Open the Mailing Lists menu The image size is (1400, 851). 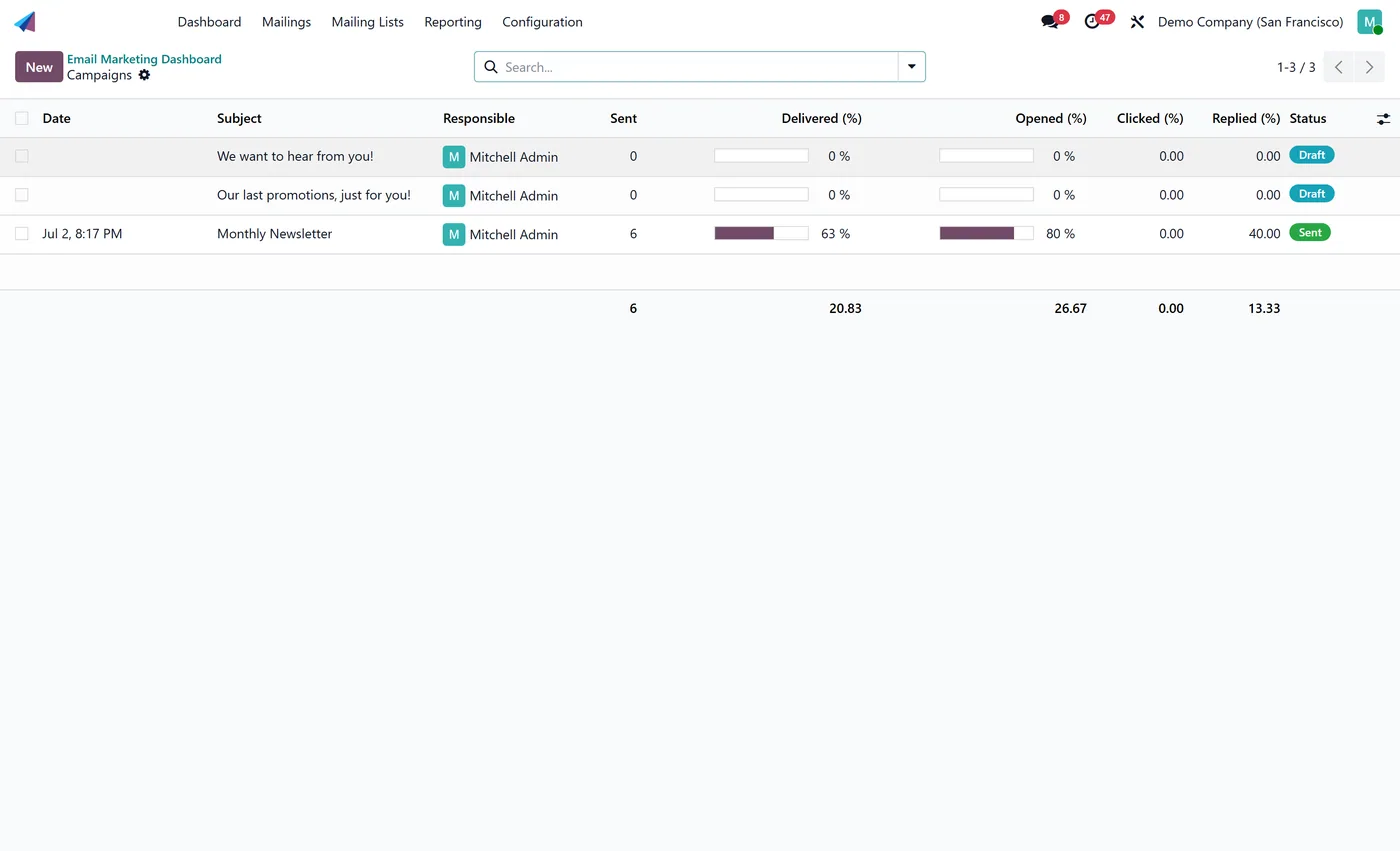coord(368,21)
